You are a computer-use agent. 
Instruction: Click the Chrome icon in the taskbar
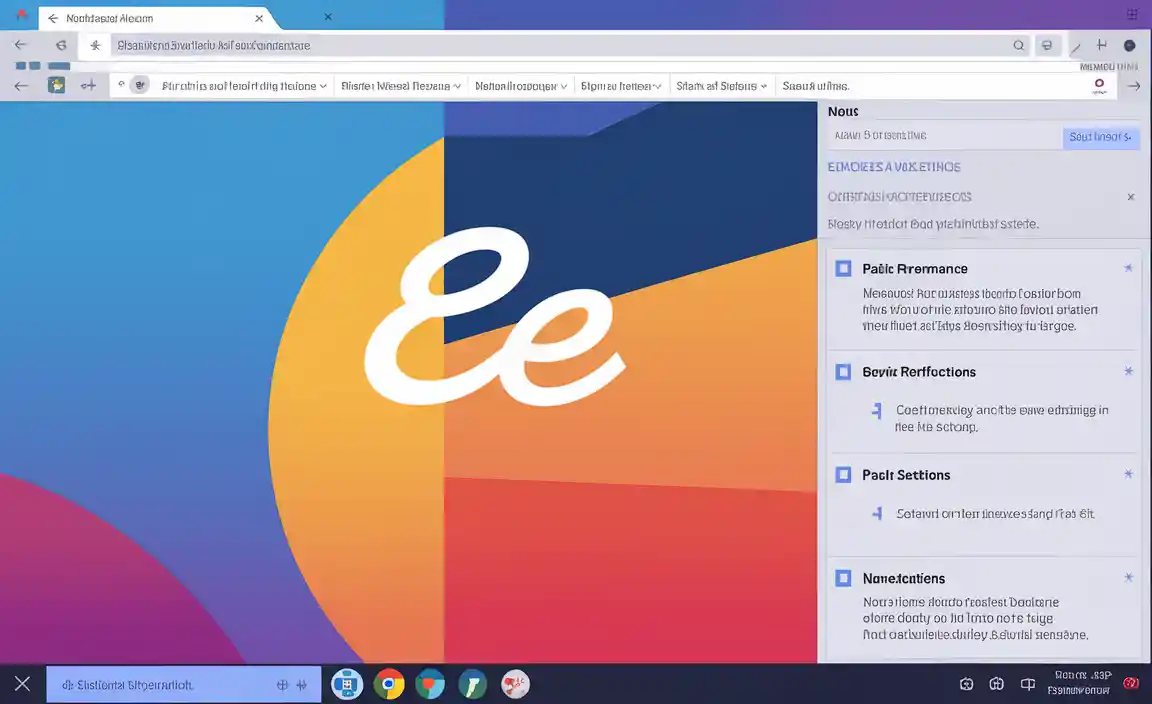[x=389, y=684]
